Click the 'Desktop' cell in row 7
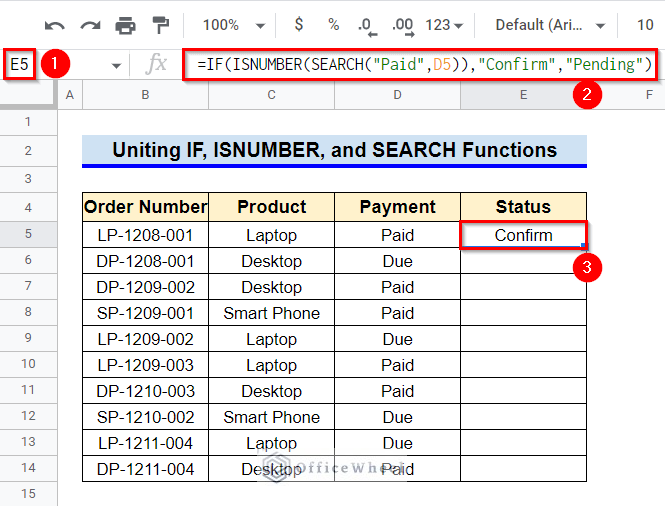Viewport: 665px width, 506px height. 271,287
